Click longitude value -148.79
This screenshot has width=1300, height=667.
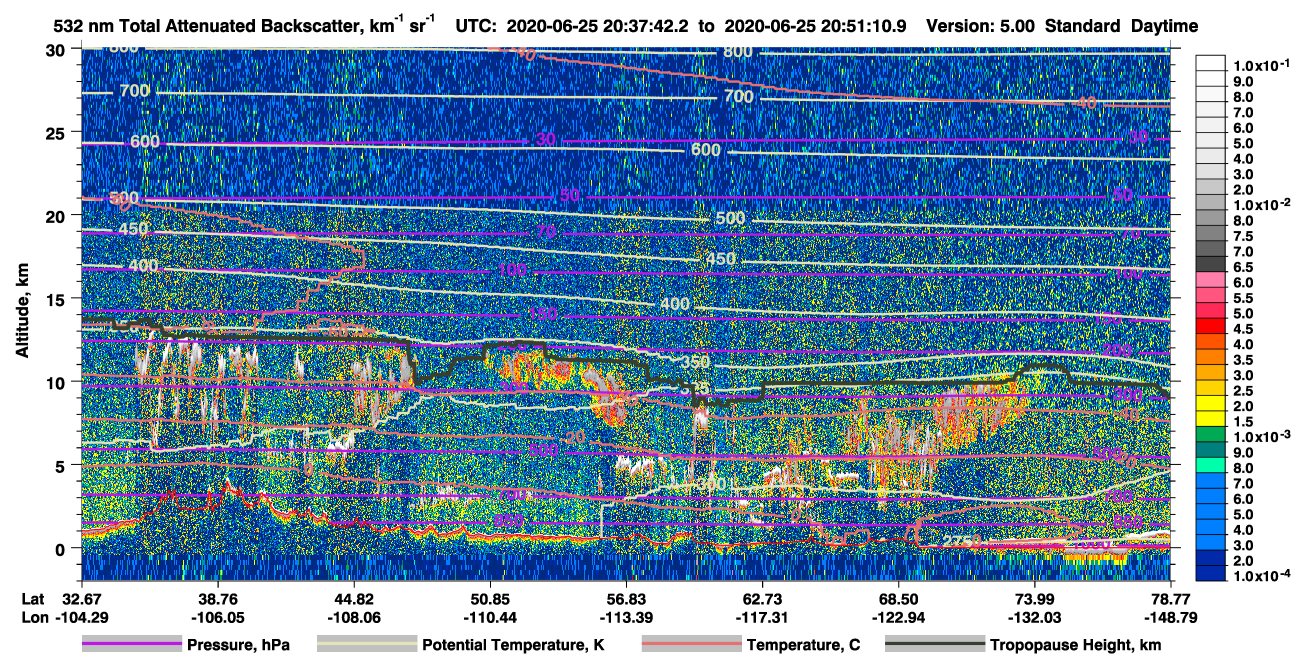click(x=1170, y=617)
